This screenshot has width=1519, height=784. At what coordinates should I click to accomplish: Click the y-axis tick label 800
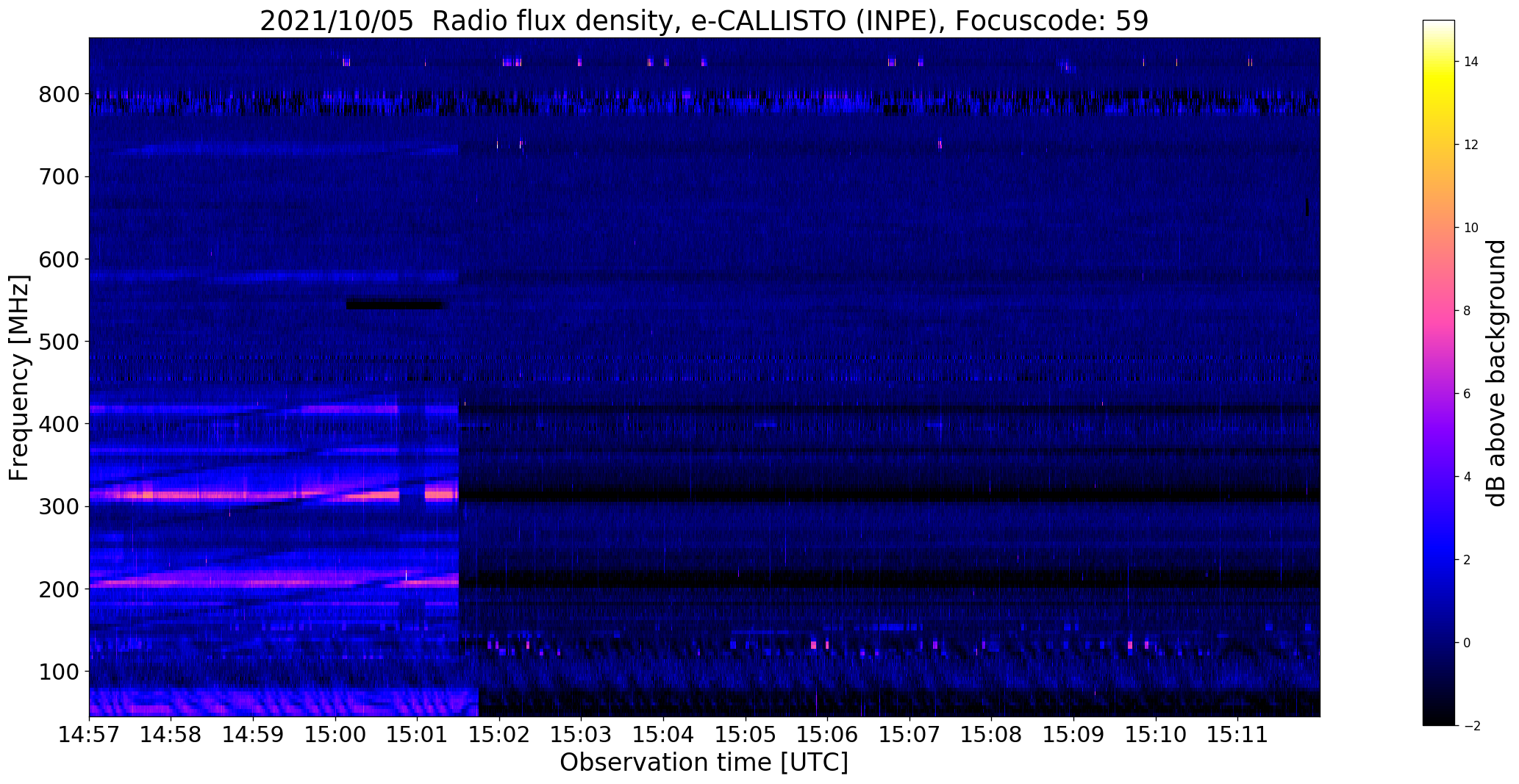(58, 94)
